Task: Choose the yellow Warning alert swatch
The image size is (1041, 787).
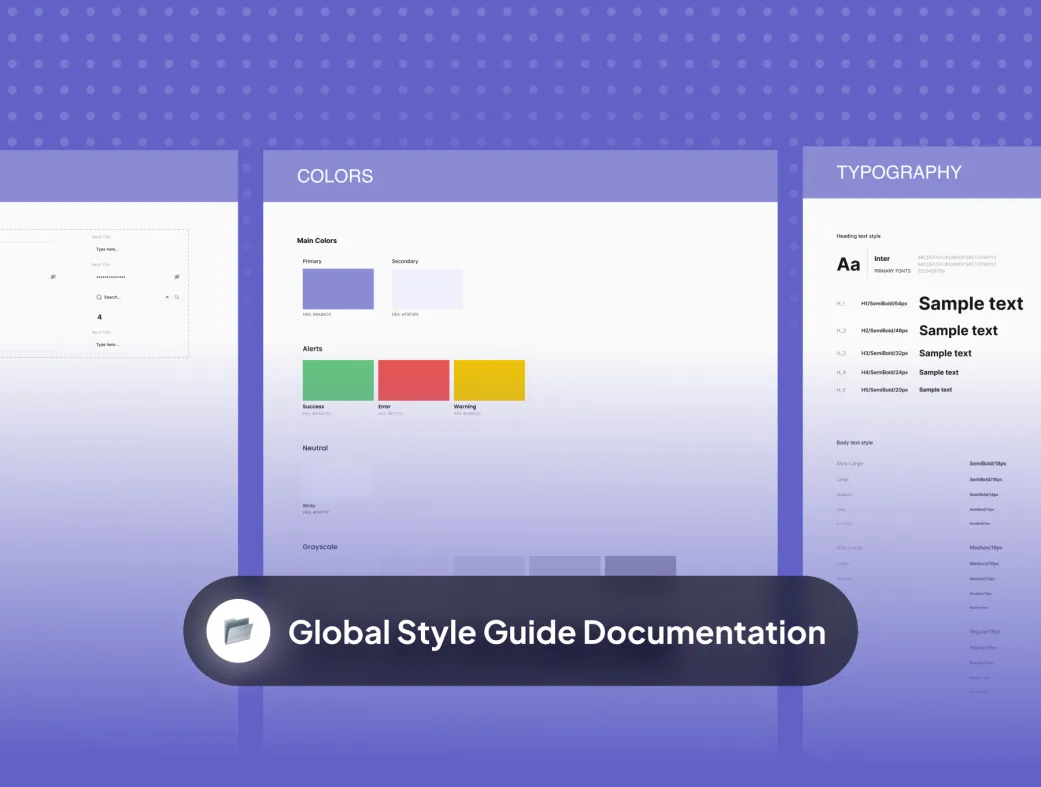Action: pyautogui.click(x=489, y=381)
